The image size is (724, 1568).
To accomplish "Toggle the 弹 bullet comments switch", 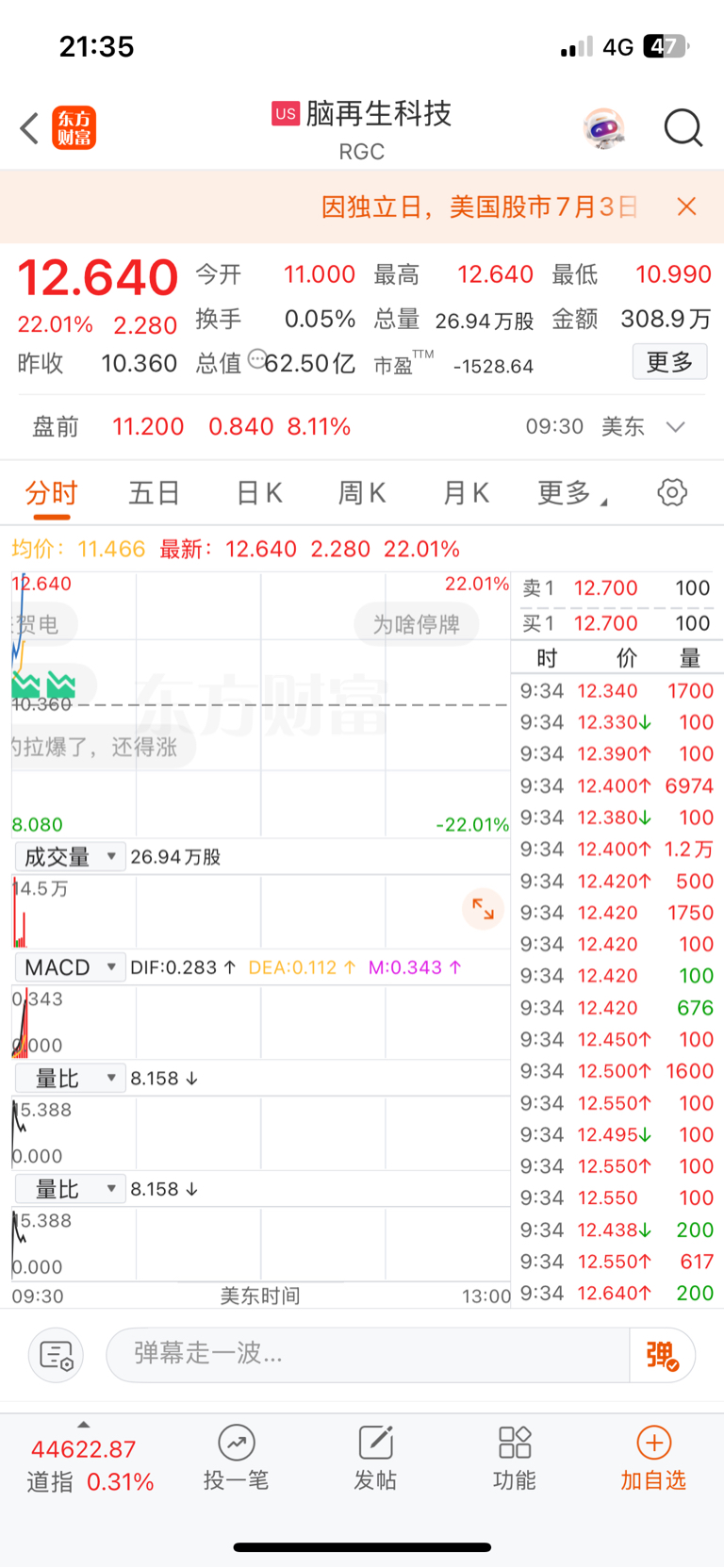I will pyautogui.click(x=662, y=1356).
